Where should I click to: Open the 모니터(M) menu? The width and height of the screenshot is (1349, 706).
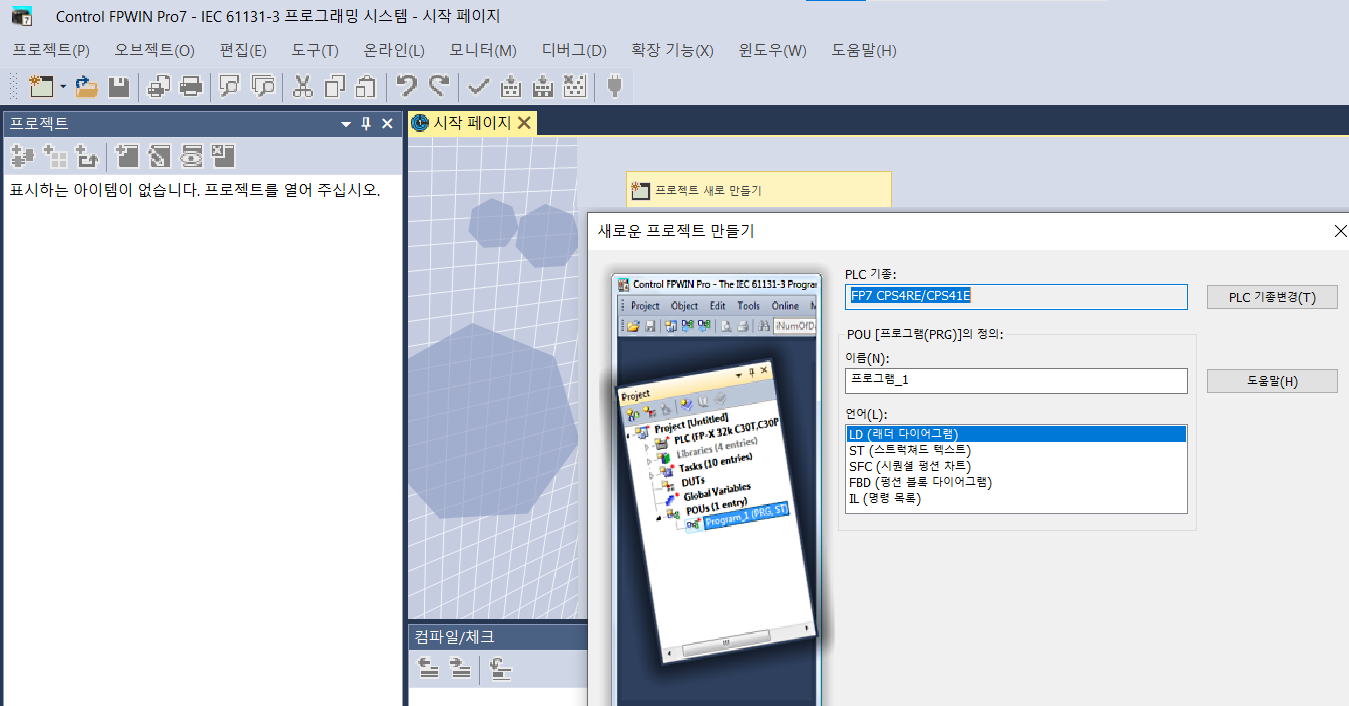(483, 51)
